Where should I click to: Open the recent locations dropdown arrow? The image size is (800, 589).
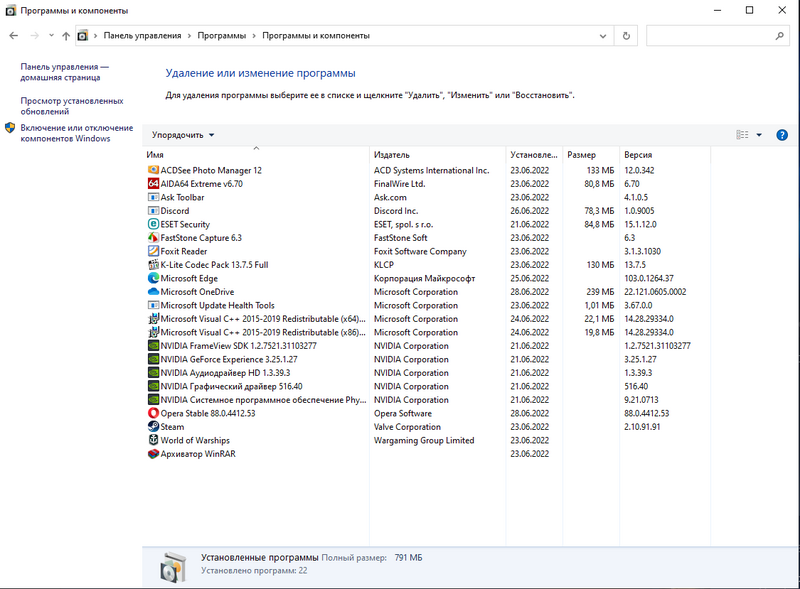[51, 35]
